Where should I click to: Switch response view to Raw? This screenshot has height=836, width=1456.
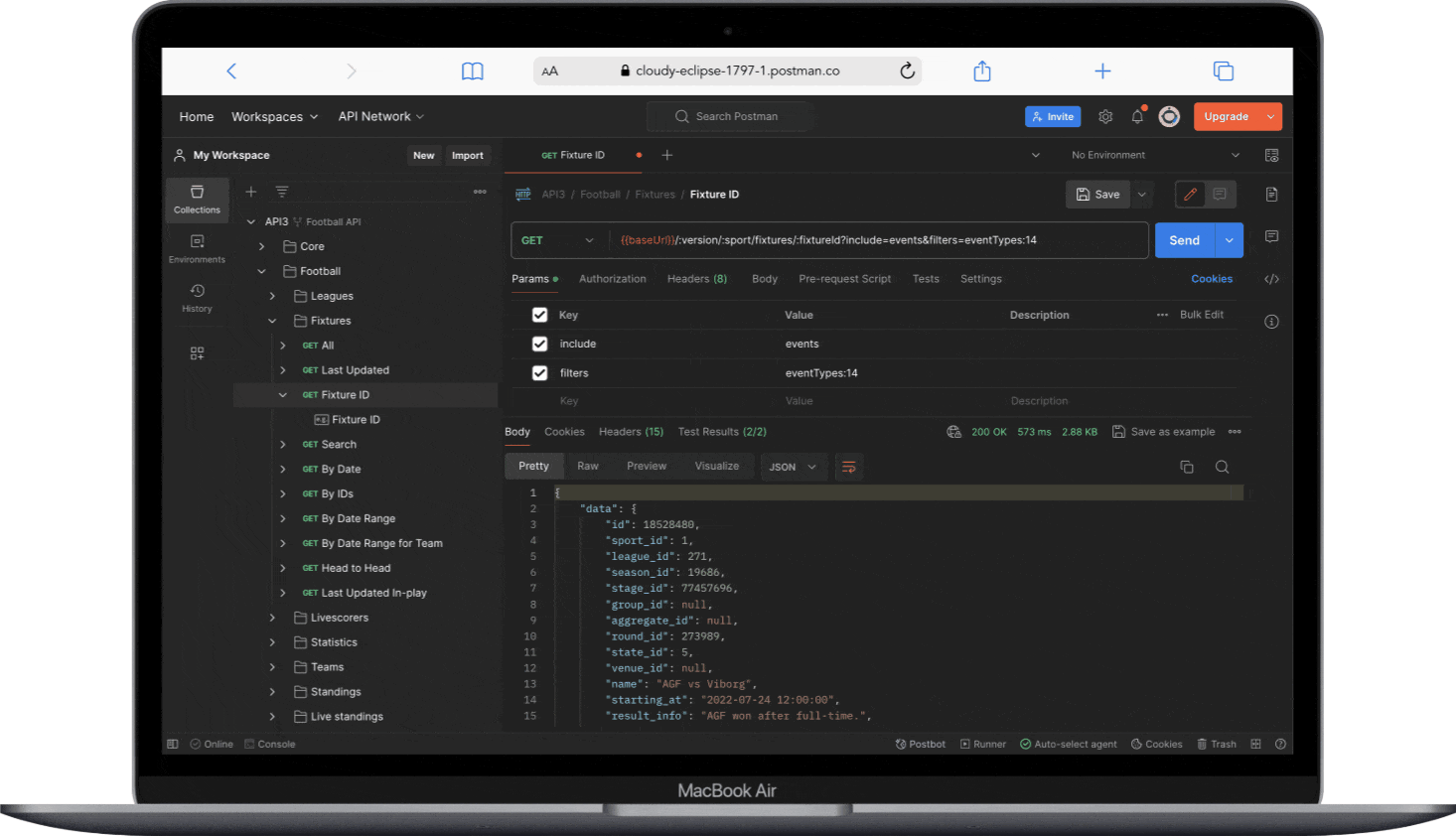(588, 466)
